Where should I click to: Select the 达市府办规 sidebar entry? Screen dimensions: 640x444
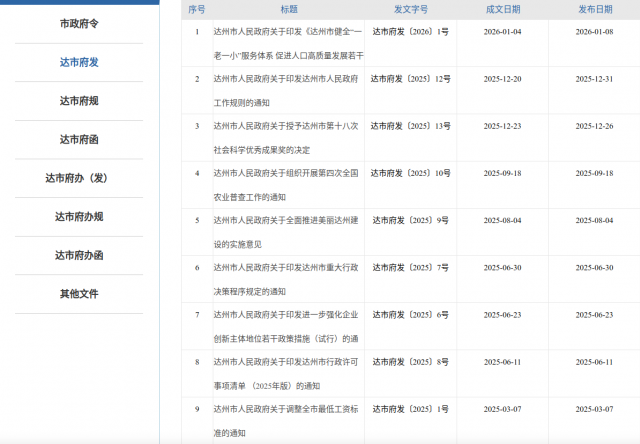79,216
